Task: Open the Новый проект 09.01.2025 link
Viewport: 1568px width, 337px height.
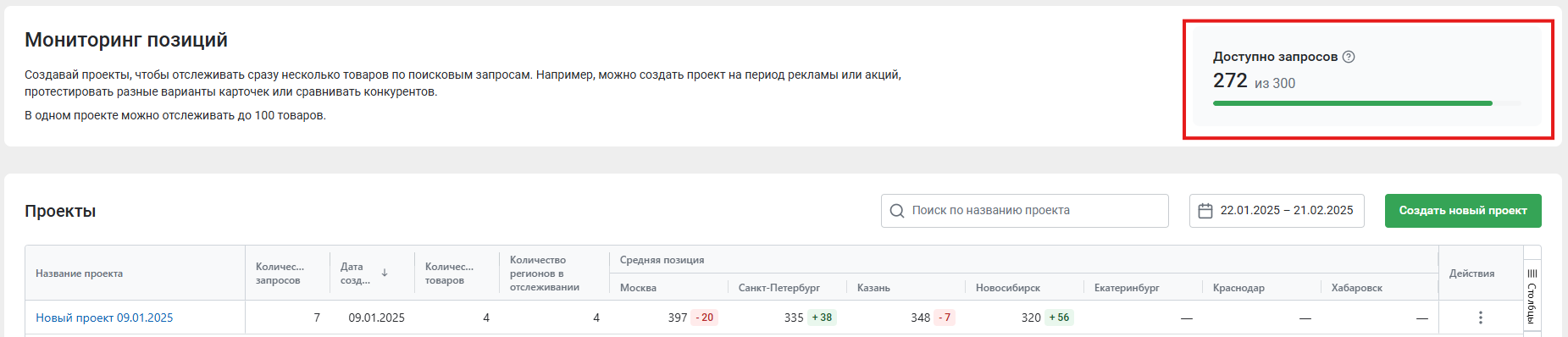Action: (104, 318)
